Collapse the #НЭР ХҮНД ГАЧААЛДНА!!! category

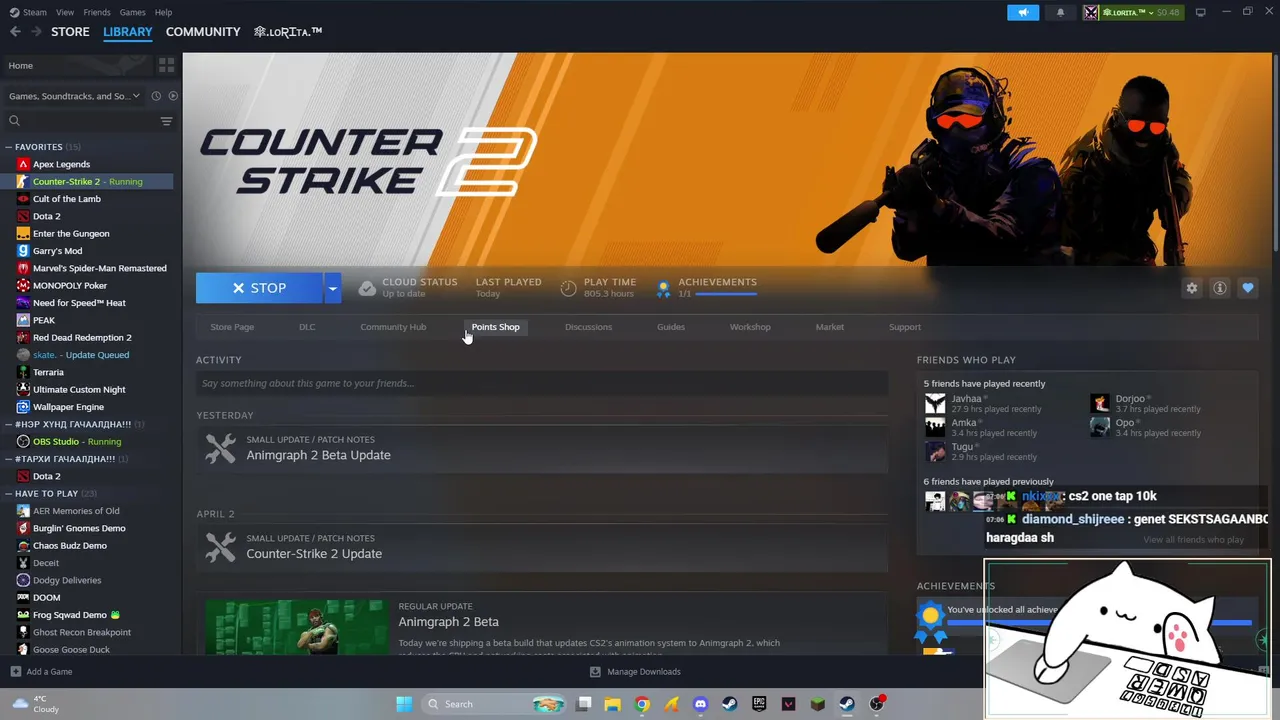click(x=8, y=424)
